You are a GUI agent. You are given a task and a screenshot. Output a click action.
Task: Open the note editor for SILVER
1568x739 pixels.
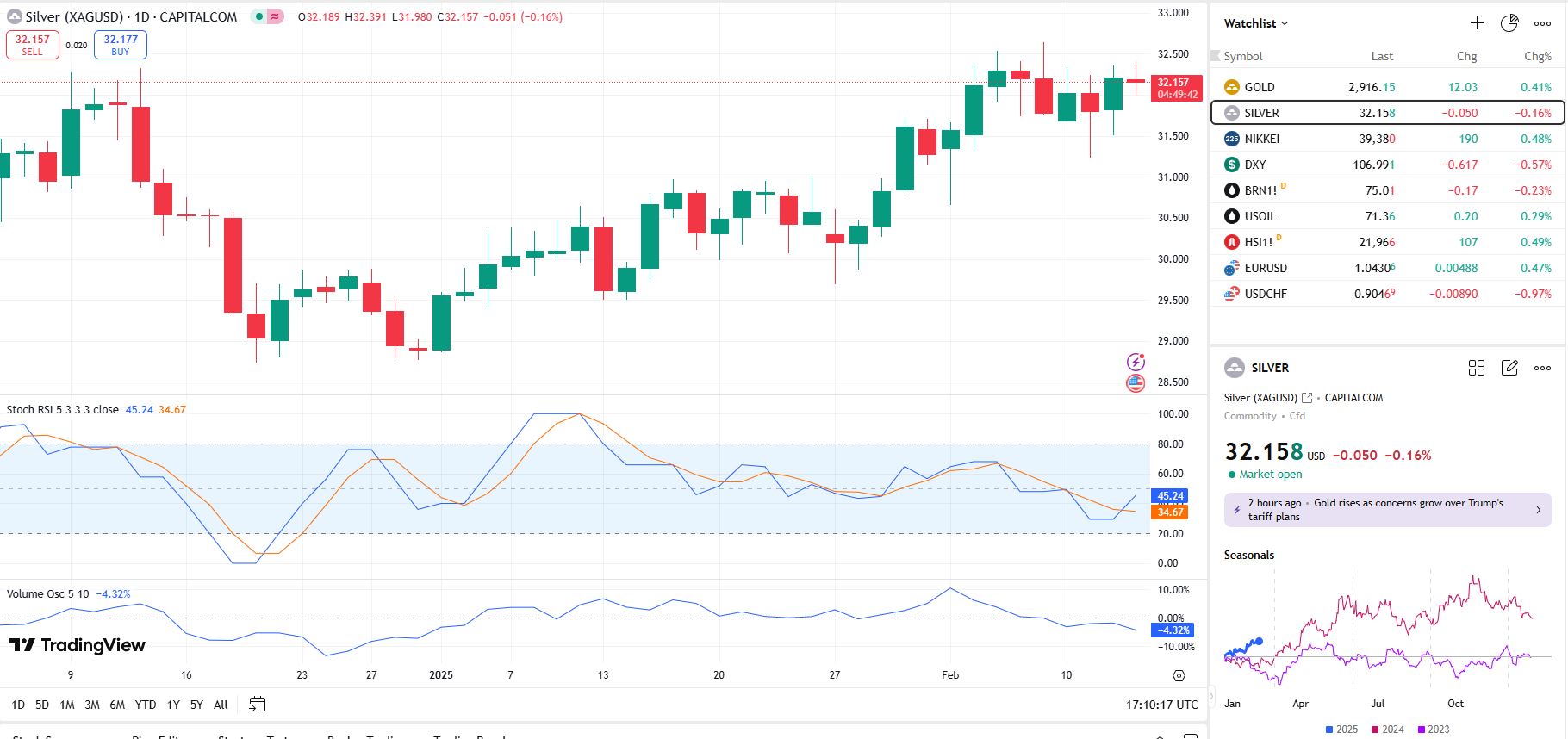tap(1509, 368)
